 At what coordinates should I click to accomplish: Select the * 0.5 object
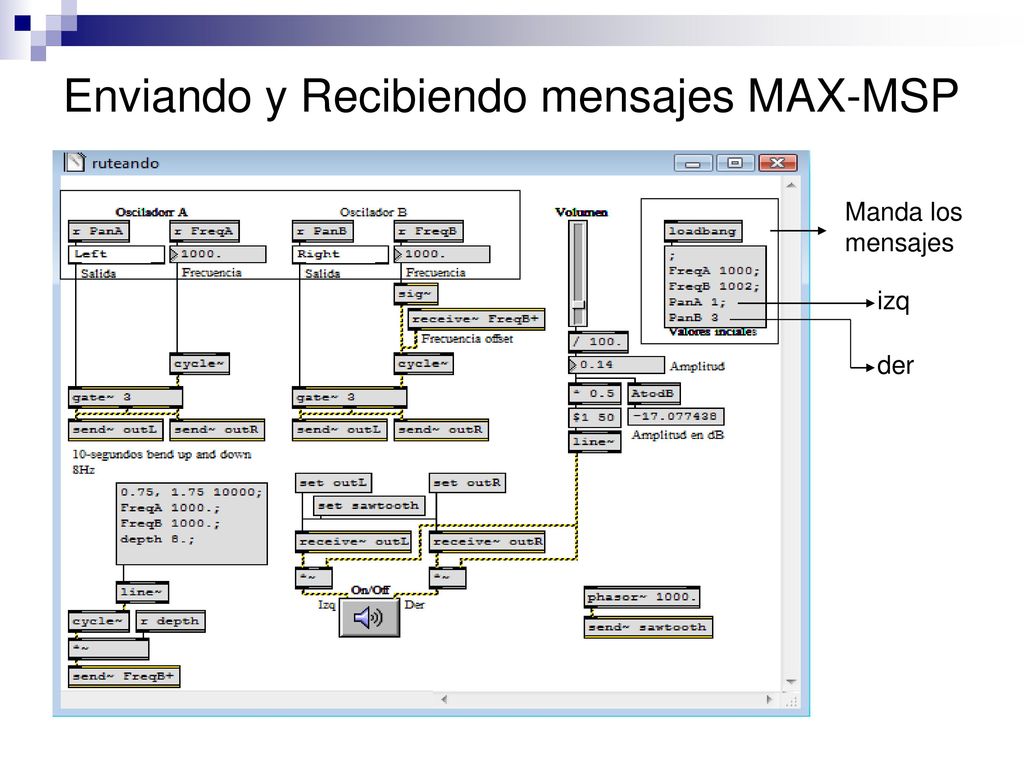pyautogui.click(x=594, y=394)
